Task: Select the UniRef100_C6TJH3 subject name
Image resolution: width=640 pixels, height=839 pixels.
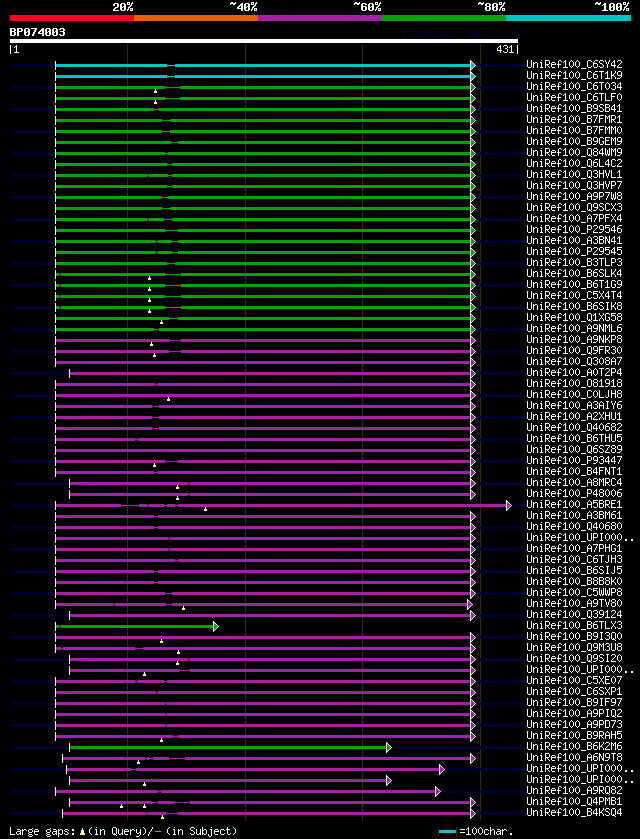Action: (x=574, y=559)
